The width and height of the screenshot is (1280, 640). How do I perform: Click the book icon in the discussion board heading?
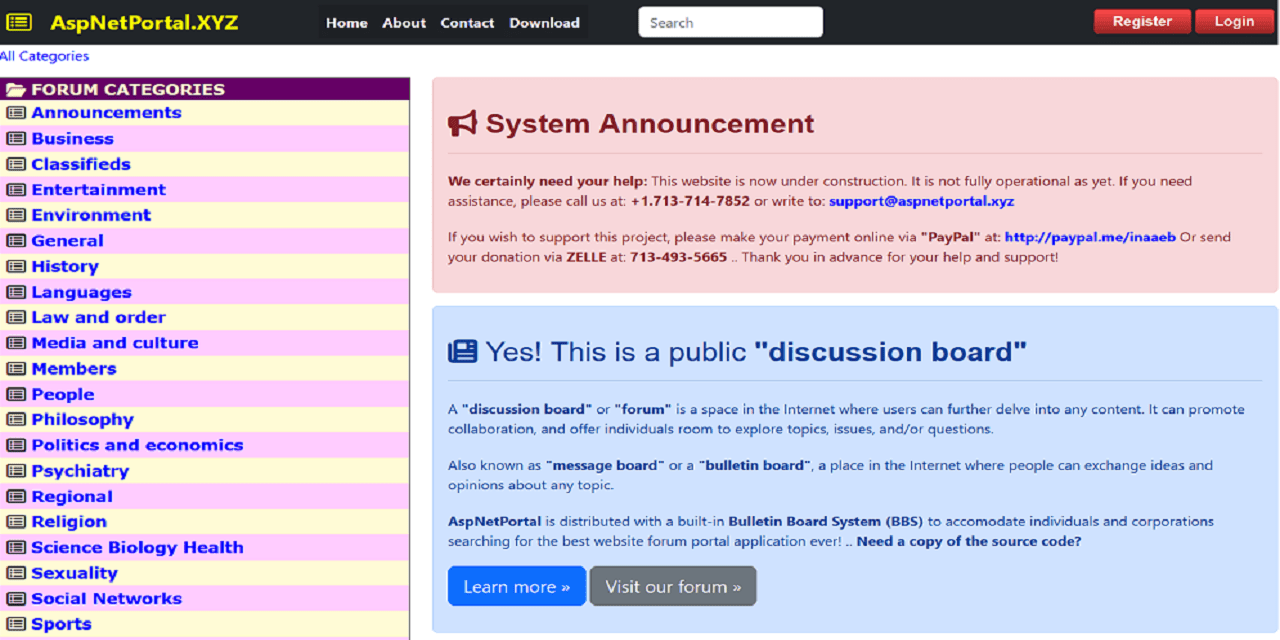462,351
